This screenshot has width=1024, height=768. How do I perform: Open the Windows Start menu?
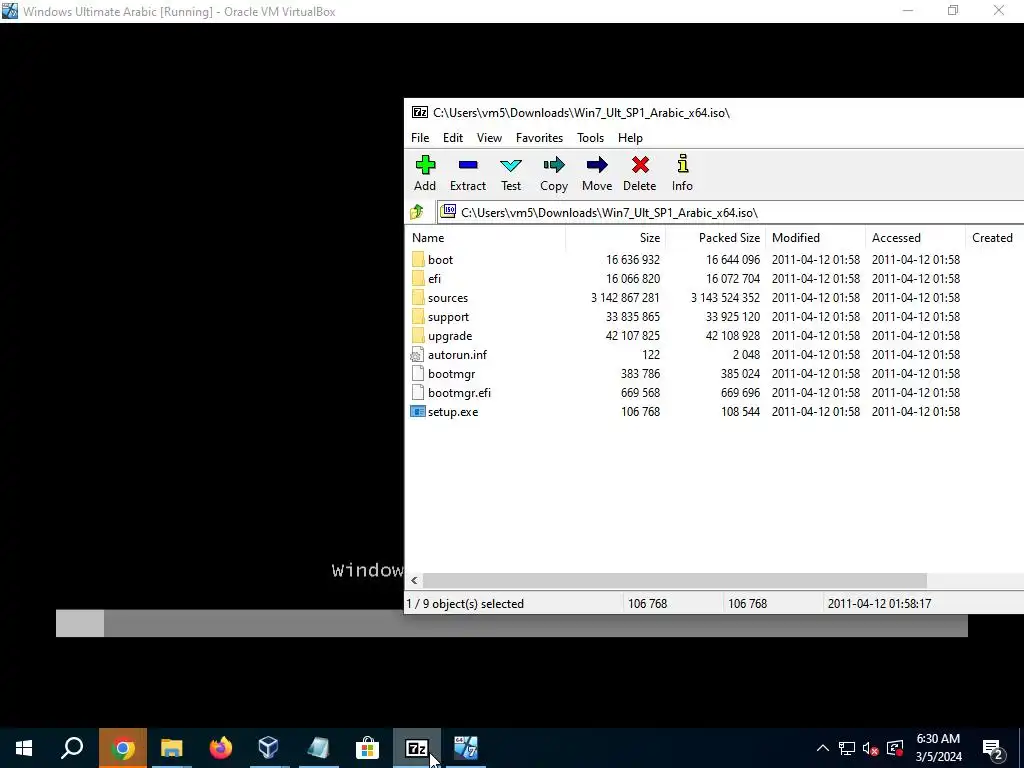(24, 748)
